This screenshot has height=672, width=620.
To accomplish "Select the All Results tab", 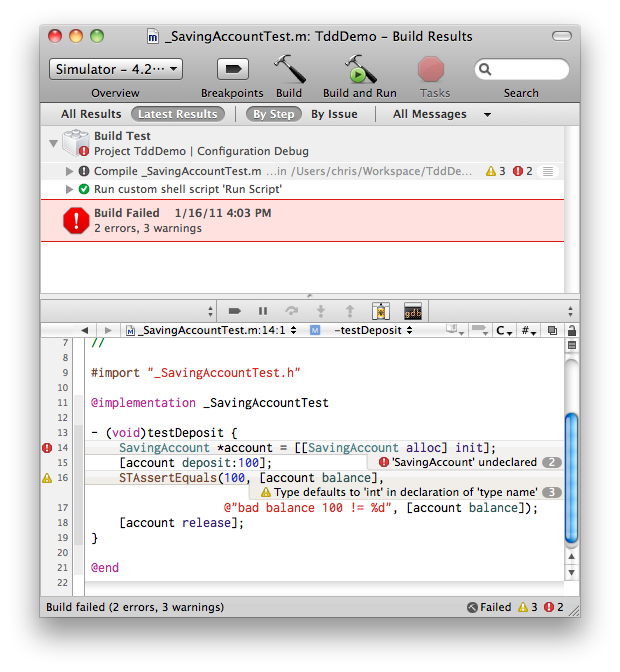I will (x=91, y=114).
